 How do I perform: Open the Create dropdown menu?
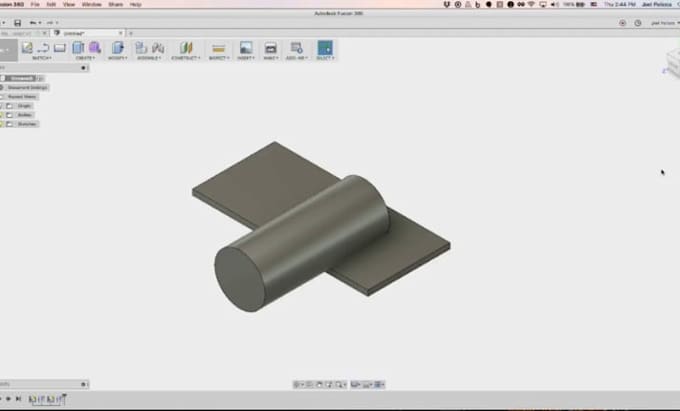(x=85, y=58)
